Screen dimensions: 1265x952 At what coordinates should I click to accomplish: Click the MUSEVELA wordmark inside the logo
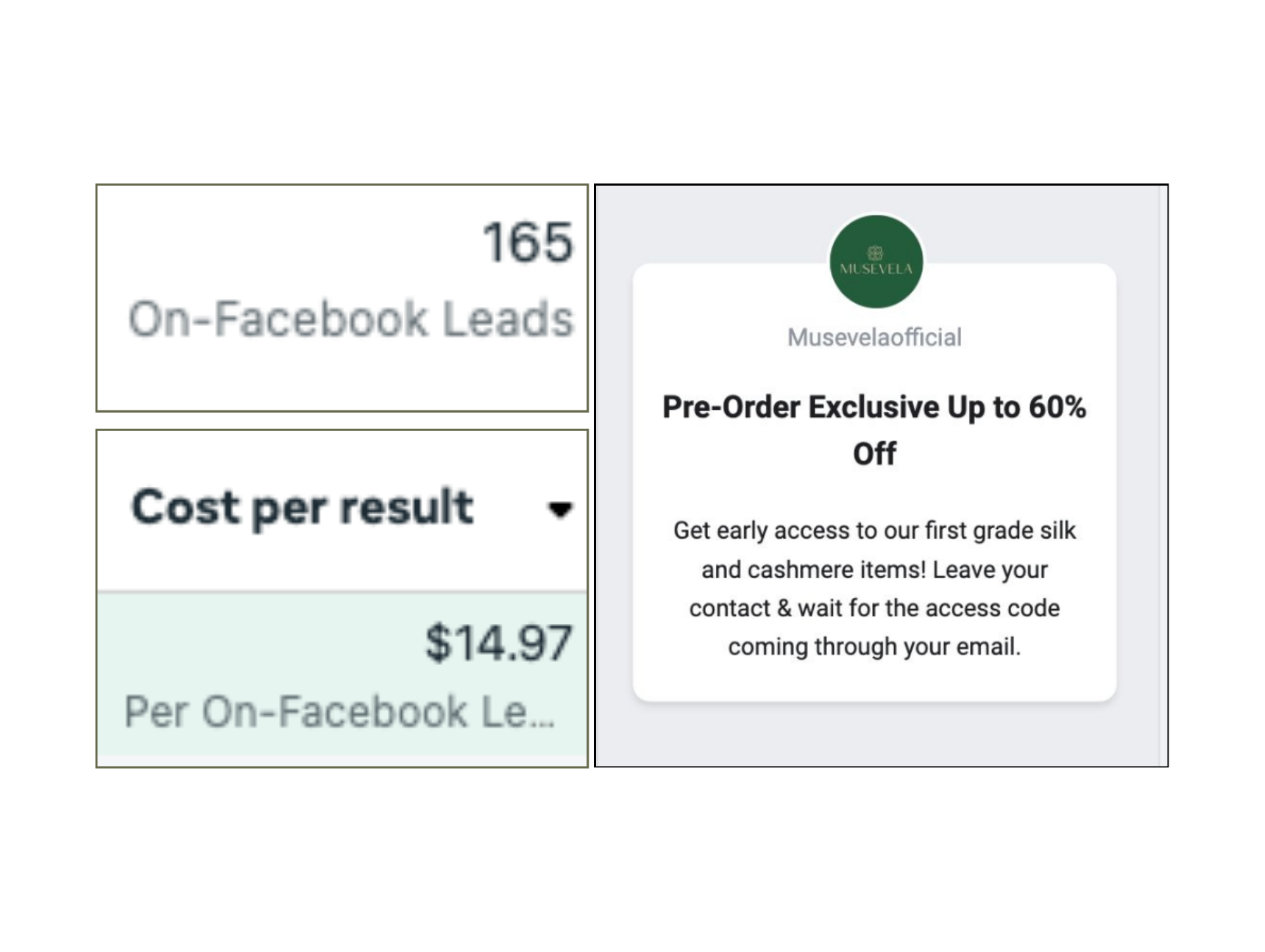coord(876,269)
